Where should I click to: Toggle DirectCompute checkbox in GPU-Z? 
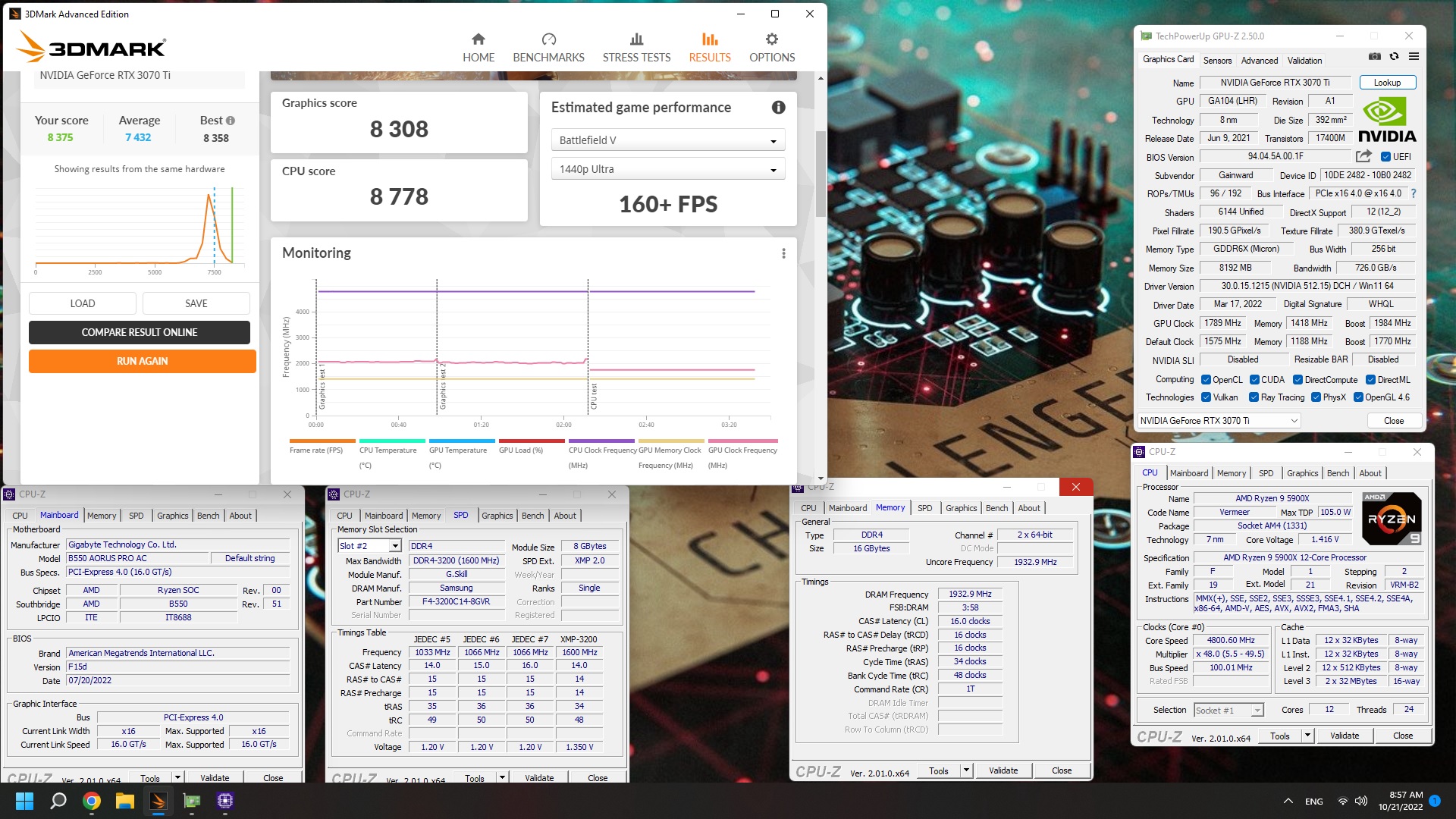1298,380
